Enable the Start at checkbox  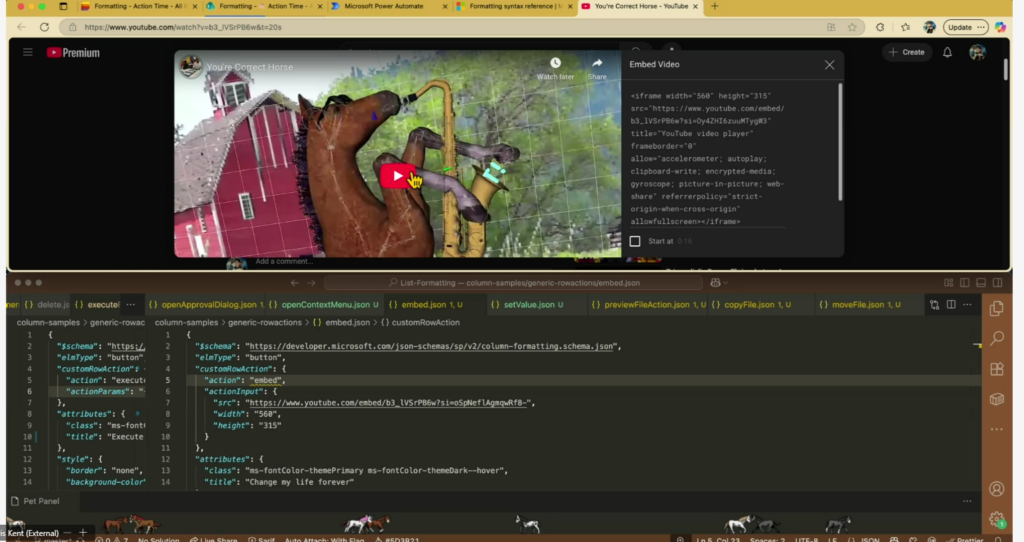635,241
